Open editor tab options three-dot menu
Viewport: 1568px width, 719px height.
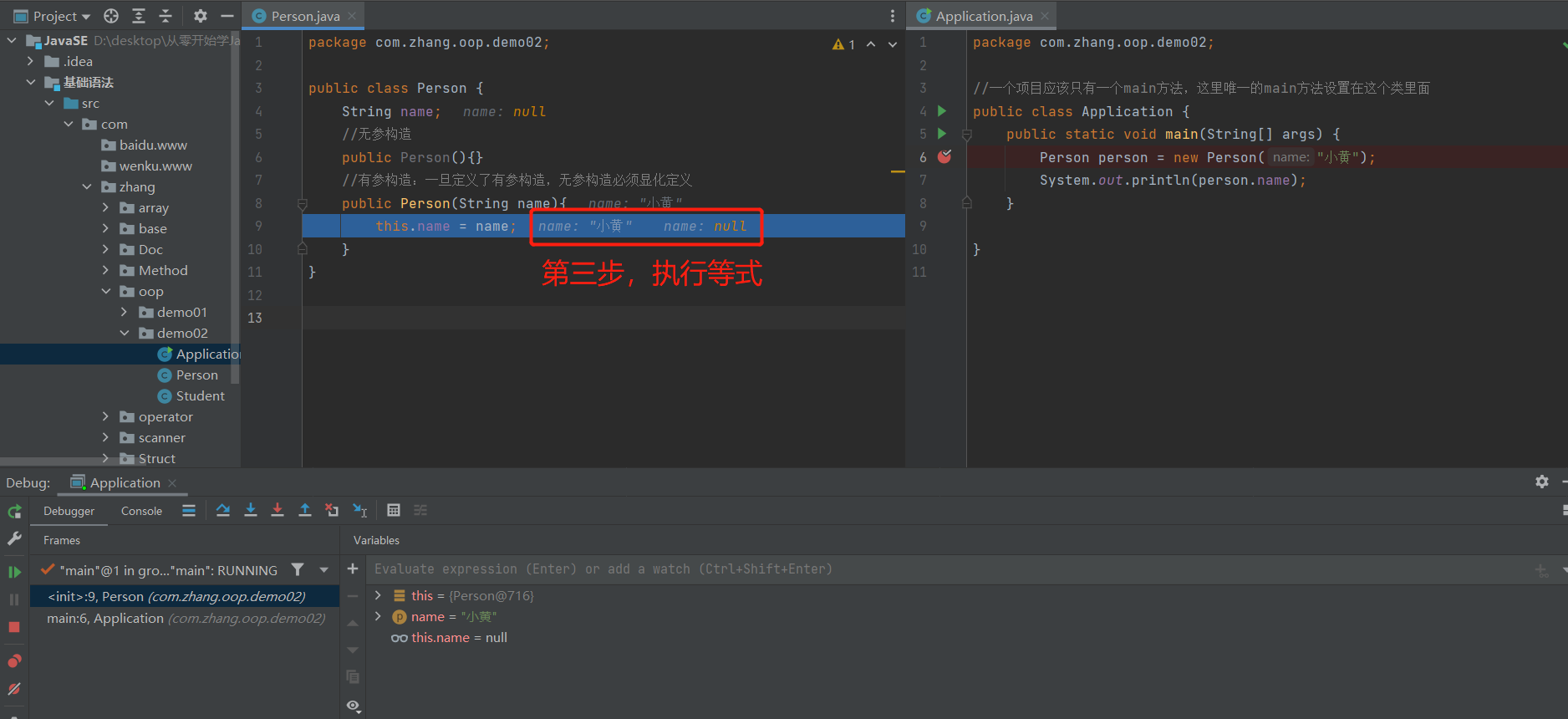[893, 16]
